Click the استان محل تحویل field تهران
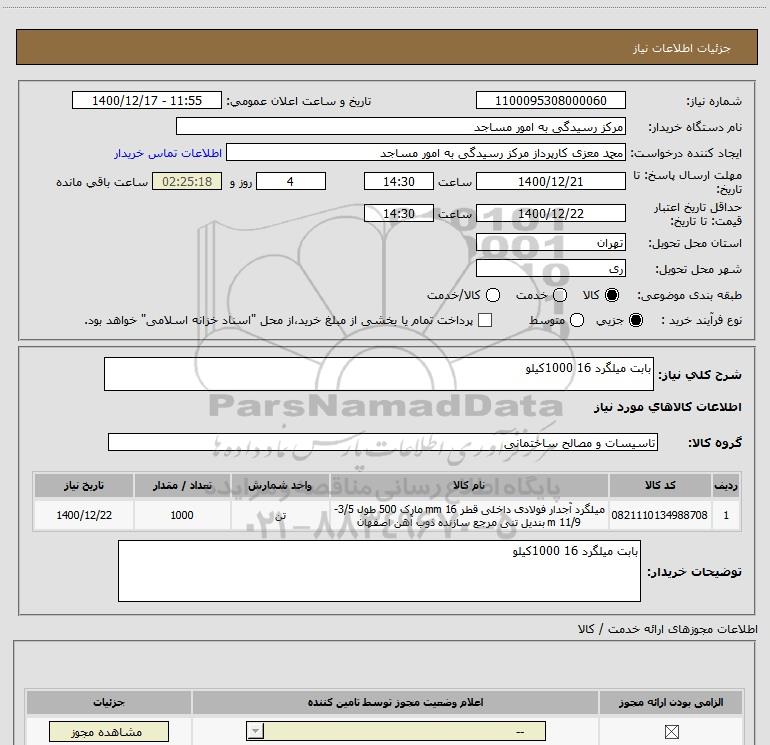 pos(550,243)
